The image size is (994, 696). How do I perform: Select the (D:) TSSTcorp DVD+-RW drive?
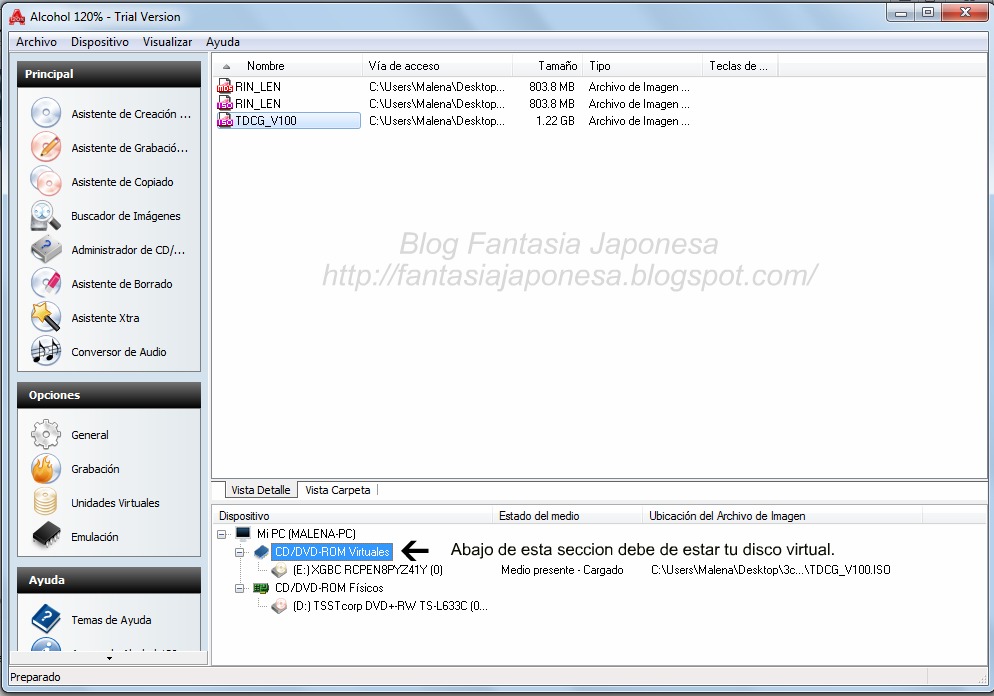coord(390,606)
